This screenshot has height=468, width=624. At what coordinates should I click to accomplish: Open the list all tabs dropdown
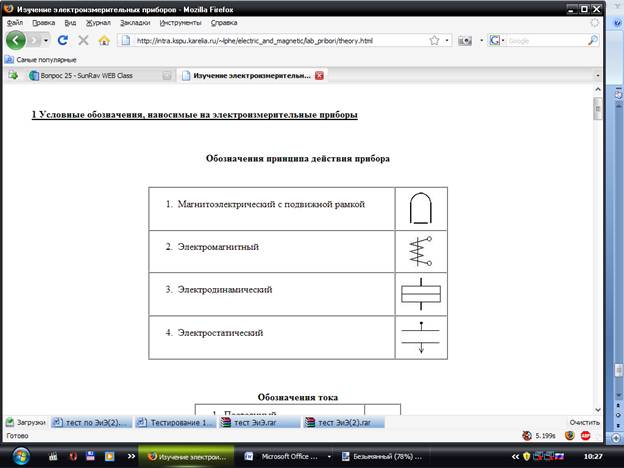click(597, 75)
